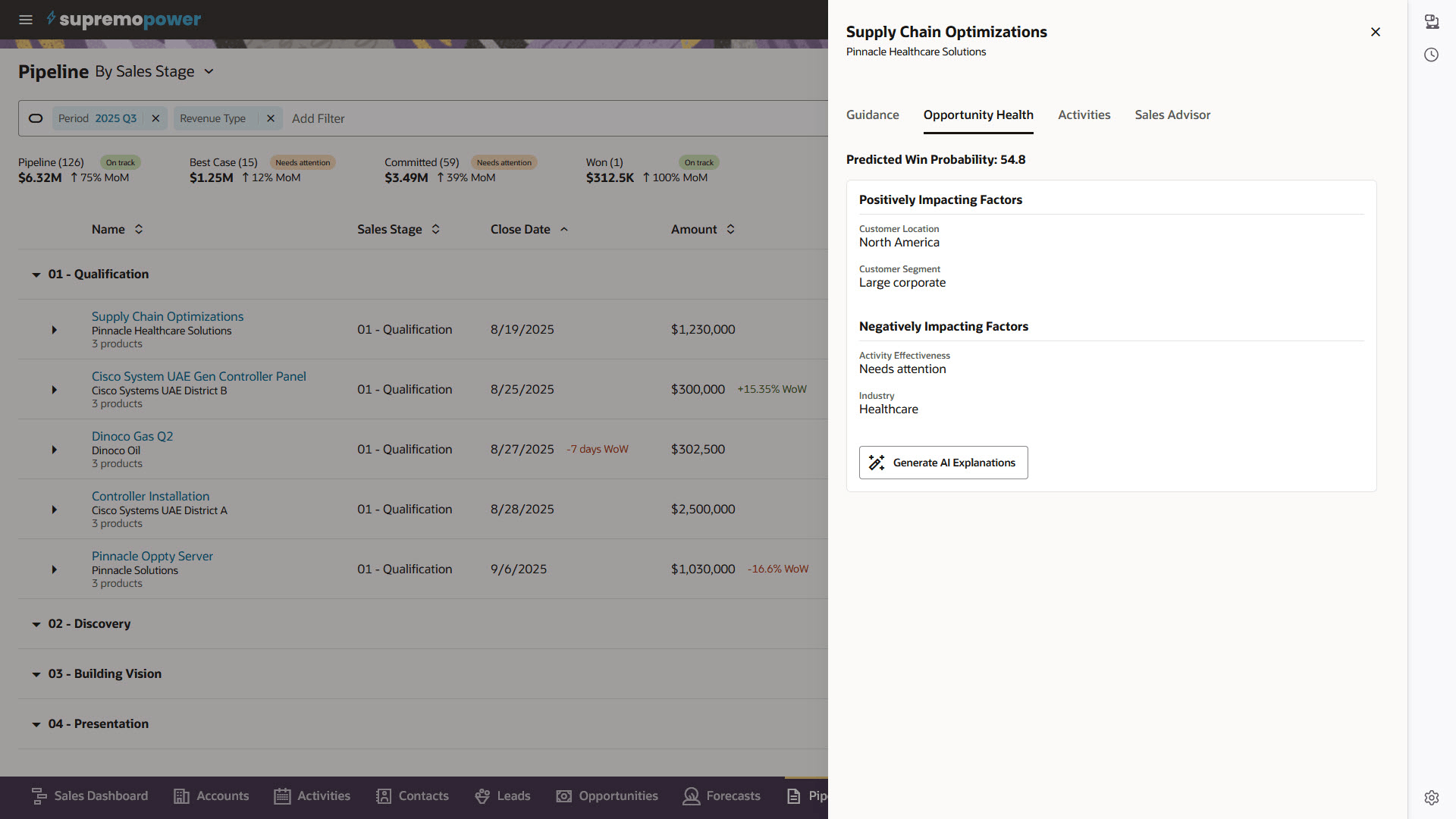The height and width of the screenshot is (819, 1456).
Task: Open the hamburger navigation menu
Action: (26, 20)
